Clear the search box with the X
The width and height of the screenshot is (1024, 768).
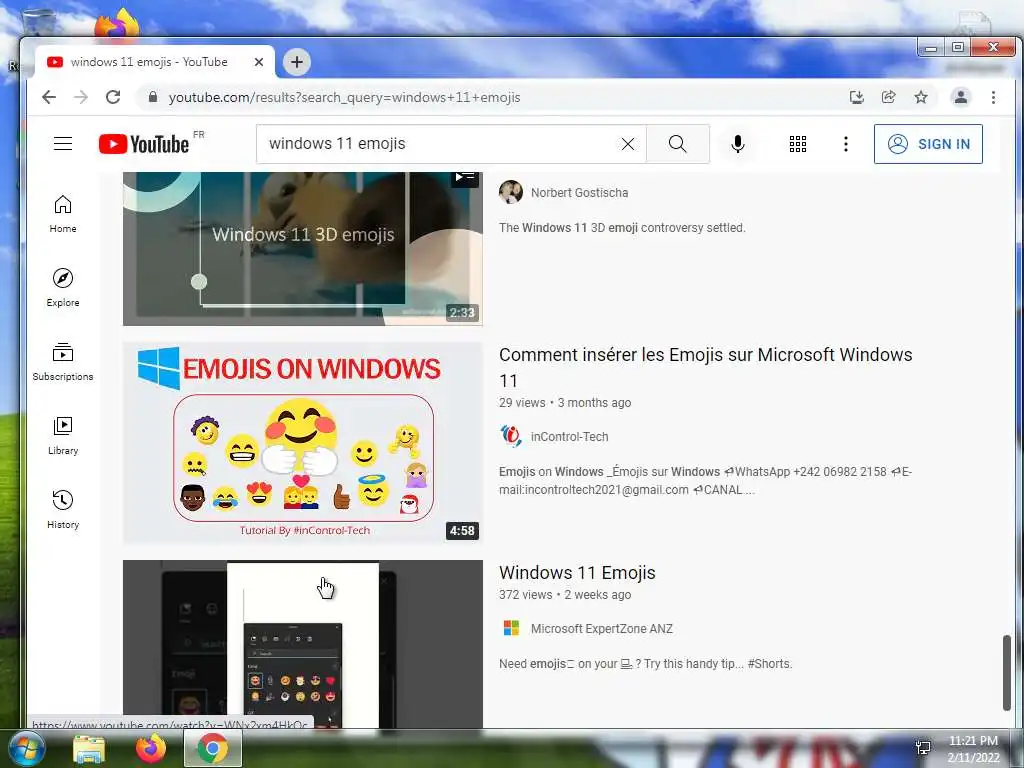coord(628,144)
